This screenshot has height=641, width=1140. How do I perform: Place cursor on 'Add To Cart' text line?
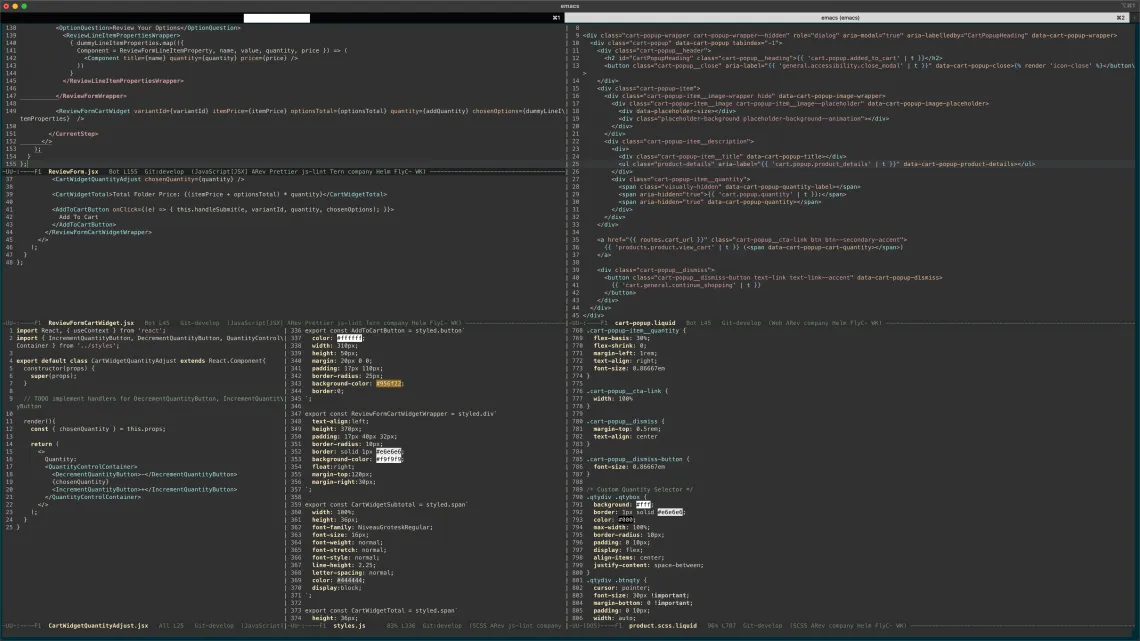(79, 217)
